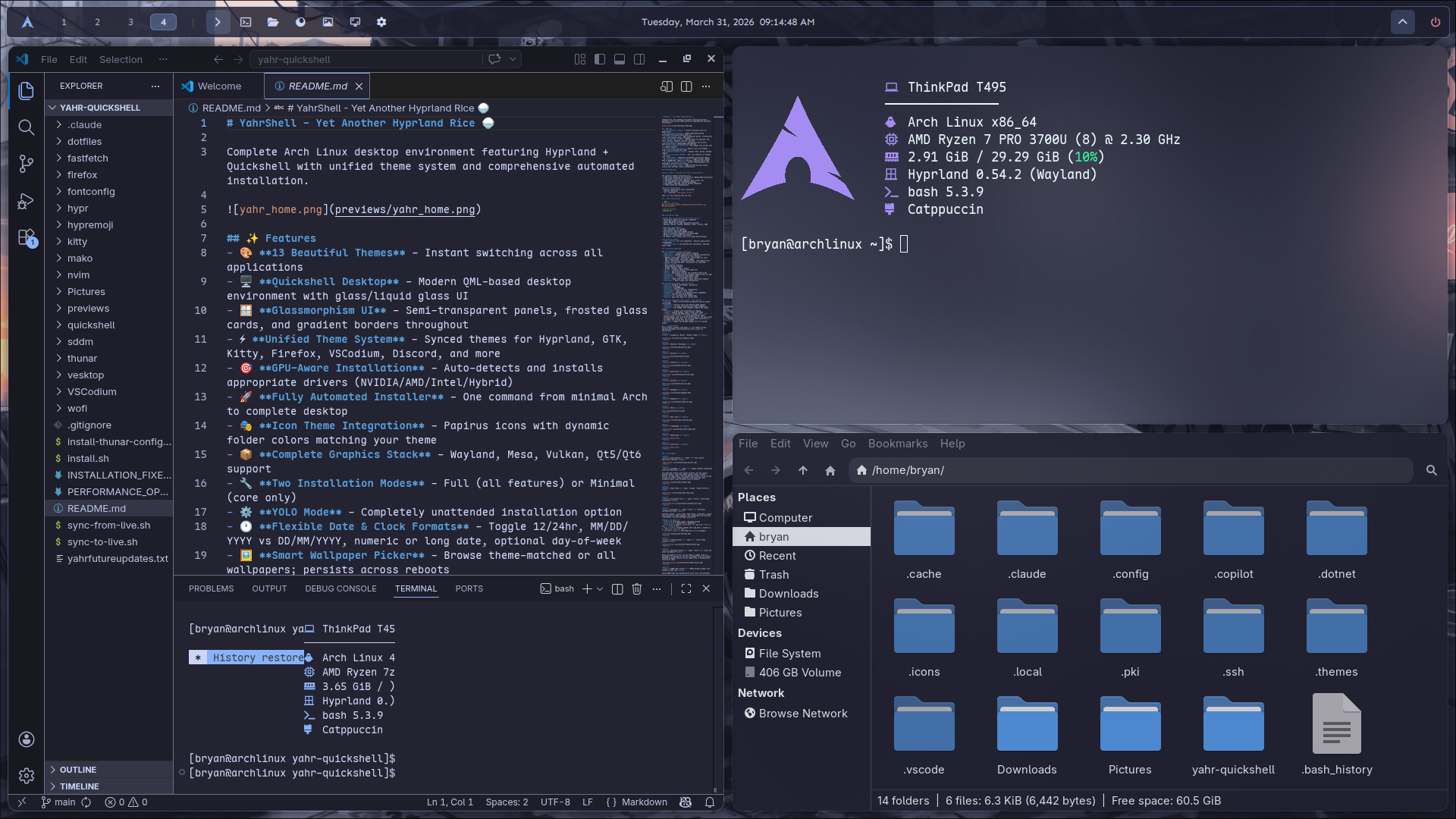Collapse the YAHR-QUICKSHELL root folder

[110, 108]
